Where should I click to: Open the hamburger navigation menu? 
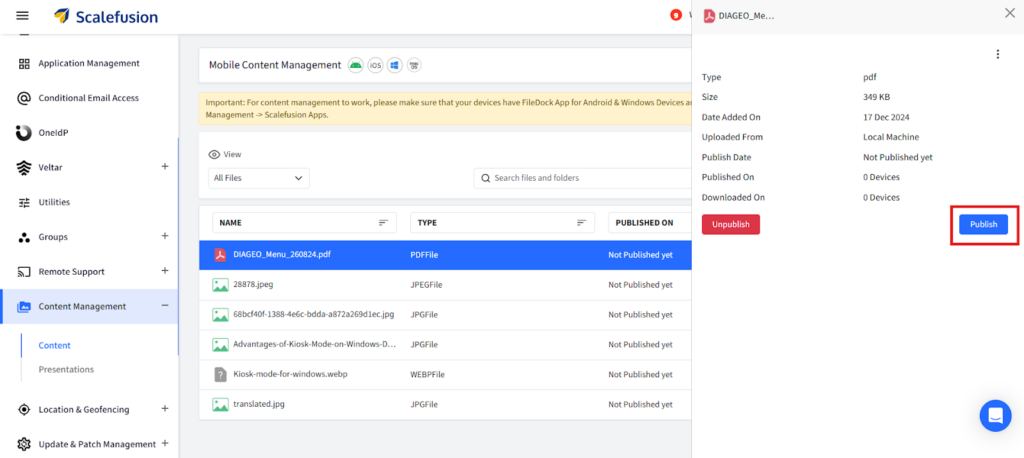point(23,16)
